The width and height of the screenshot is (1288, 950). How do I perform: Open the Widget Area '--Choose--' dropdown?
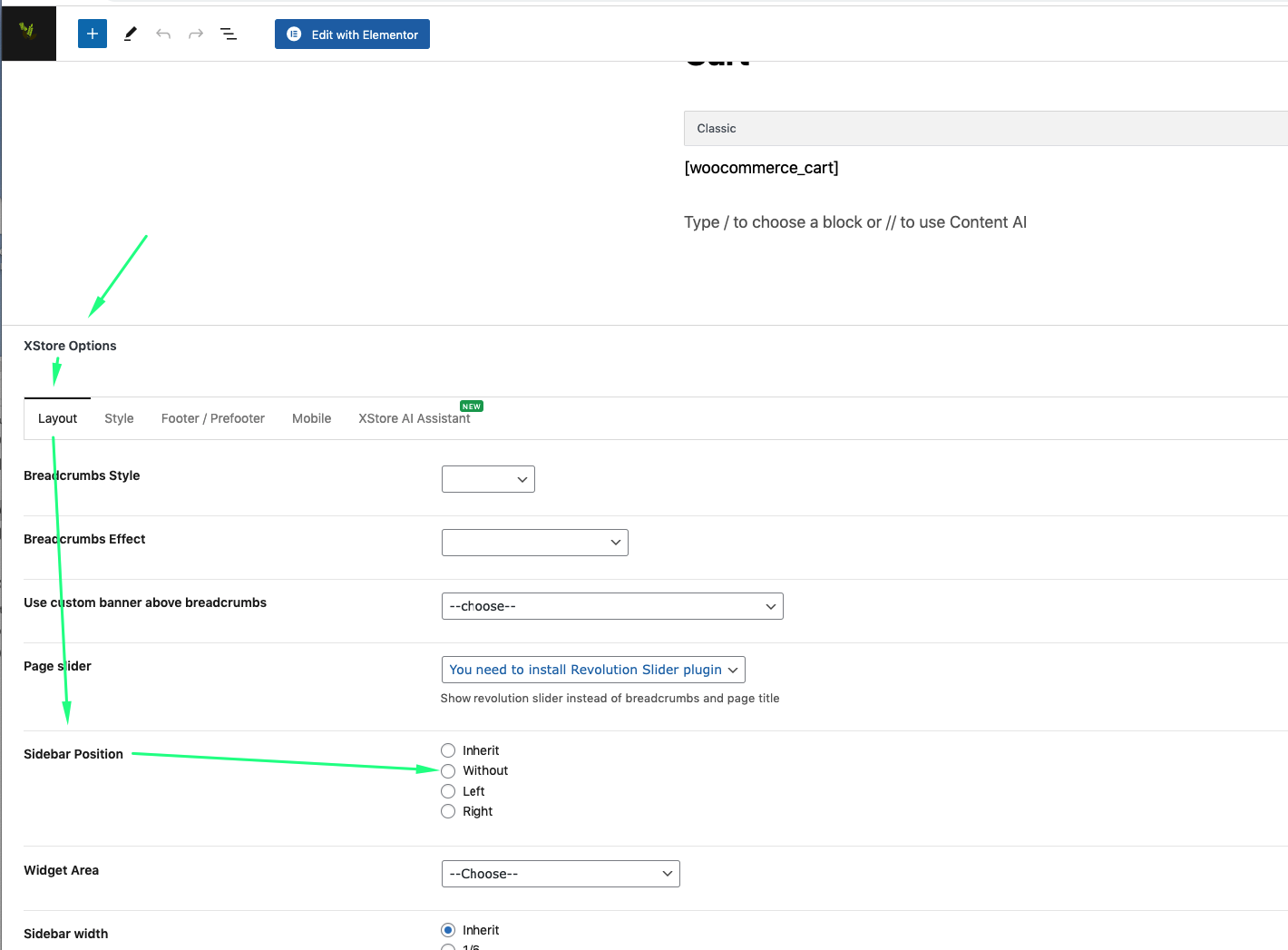[x=561, y=874]
